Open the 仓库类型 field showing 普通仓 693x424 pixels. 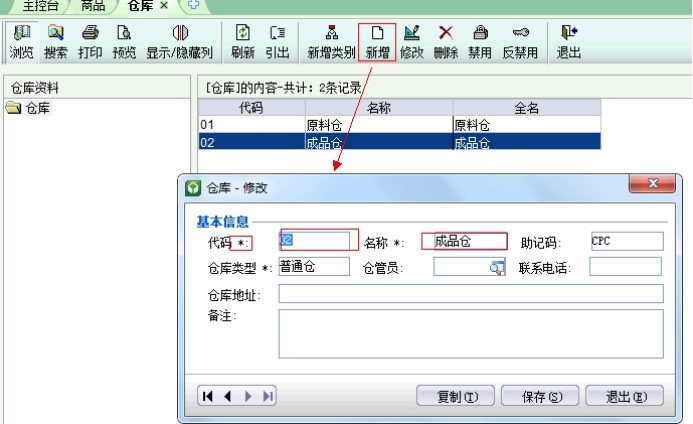[314, 267]
